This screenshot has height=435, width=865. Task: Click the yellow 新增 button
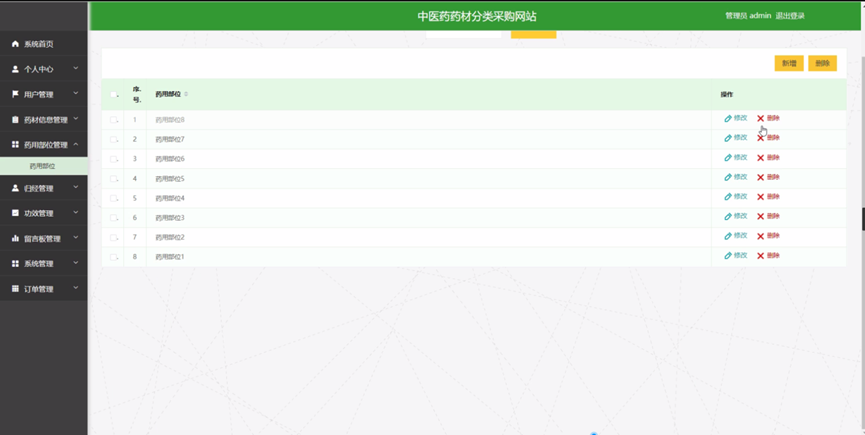(x=789, y=63)
